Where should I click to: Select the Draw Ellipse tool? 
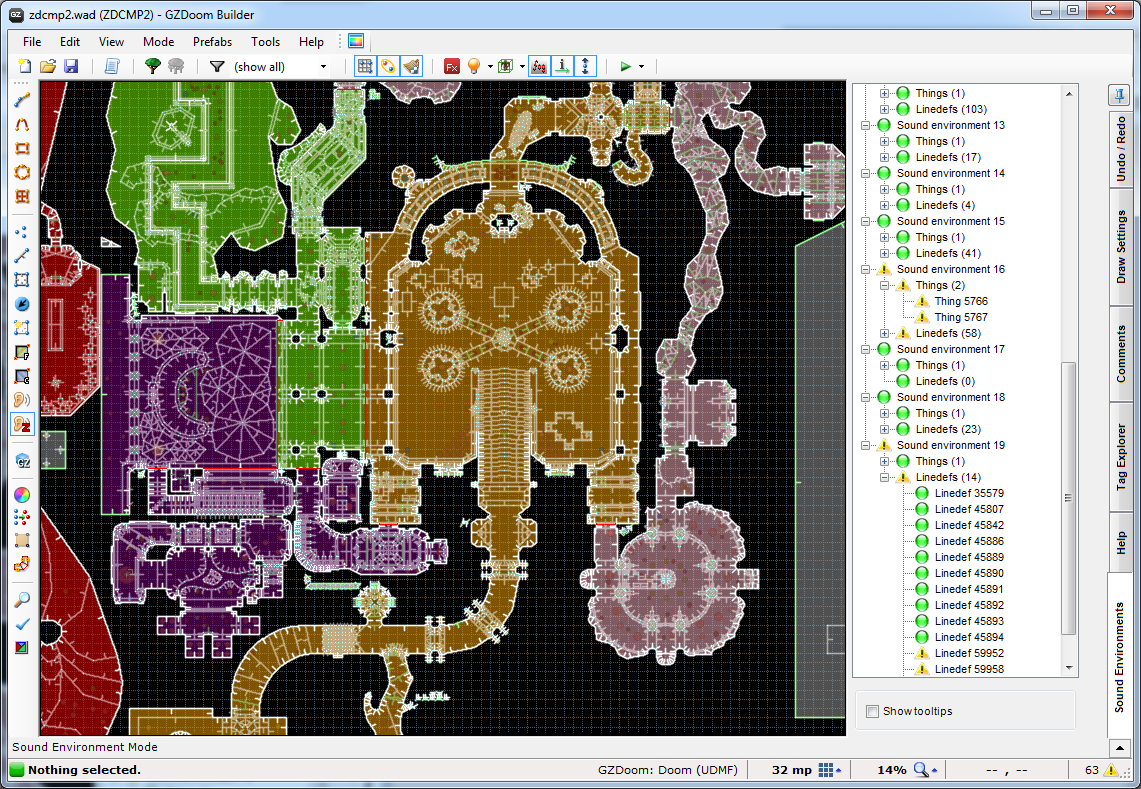point(22,173)
